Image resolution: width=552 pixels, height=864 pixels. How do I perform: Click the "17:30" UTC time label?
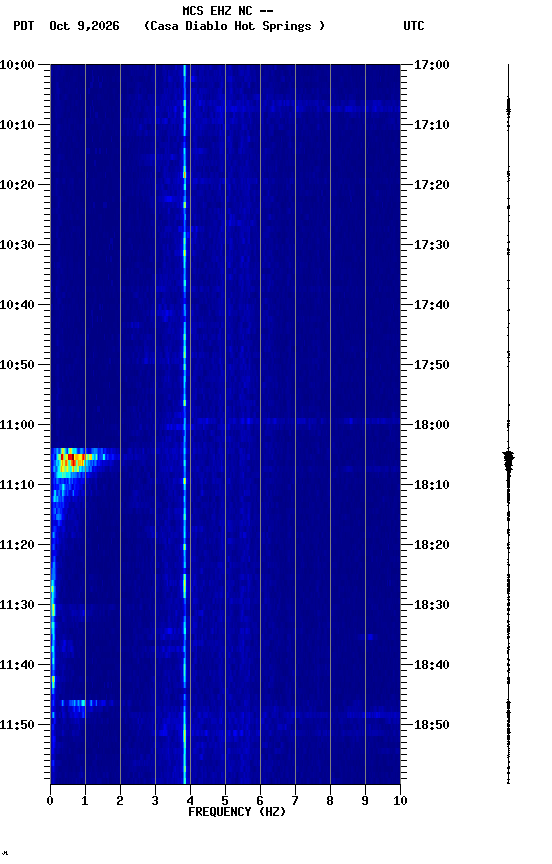pos(431,245)
